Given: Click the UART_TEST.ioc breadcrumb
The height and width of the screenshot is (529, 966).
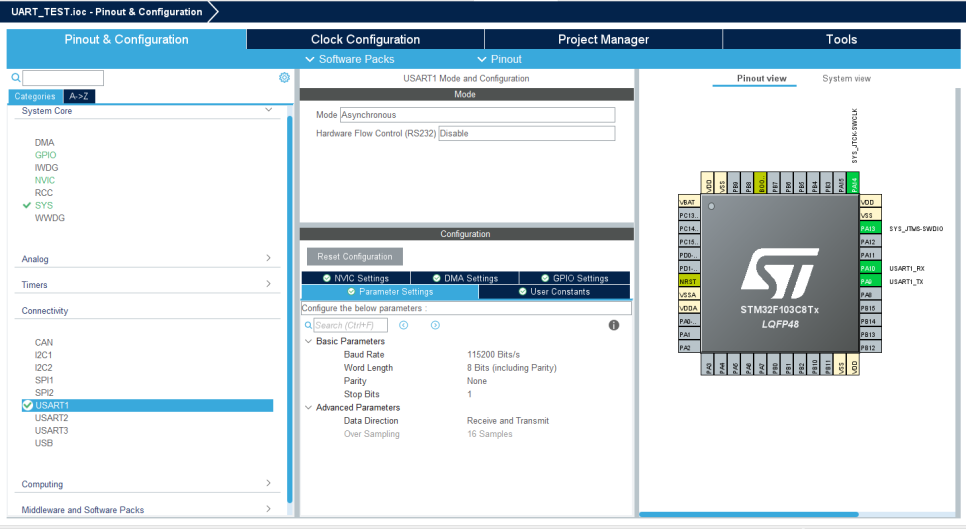Looking at the screenshot, I should tap(107, 12).
